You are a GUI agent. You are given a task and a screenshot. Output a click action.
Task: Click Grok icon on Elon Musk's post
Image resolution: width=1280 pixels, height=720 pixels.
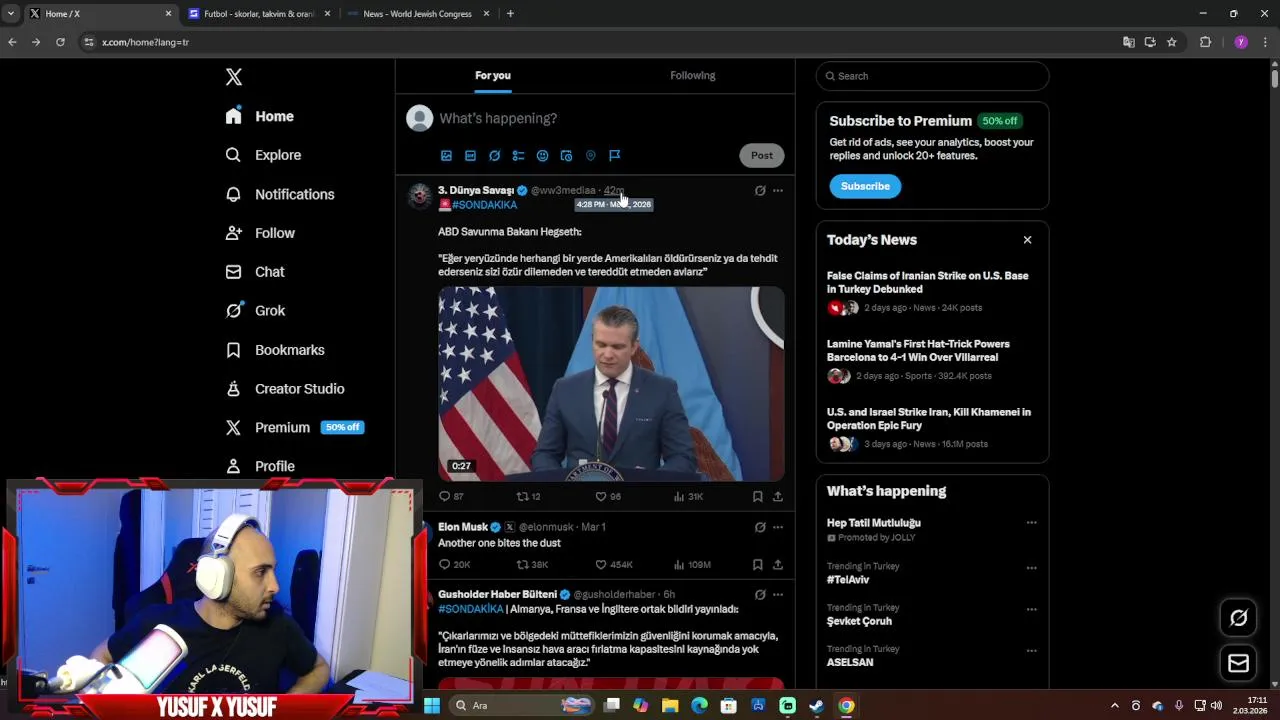(x=760, y=527)
